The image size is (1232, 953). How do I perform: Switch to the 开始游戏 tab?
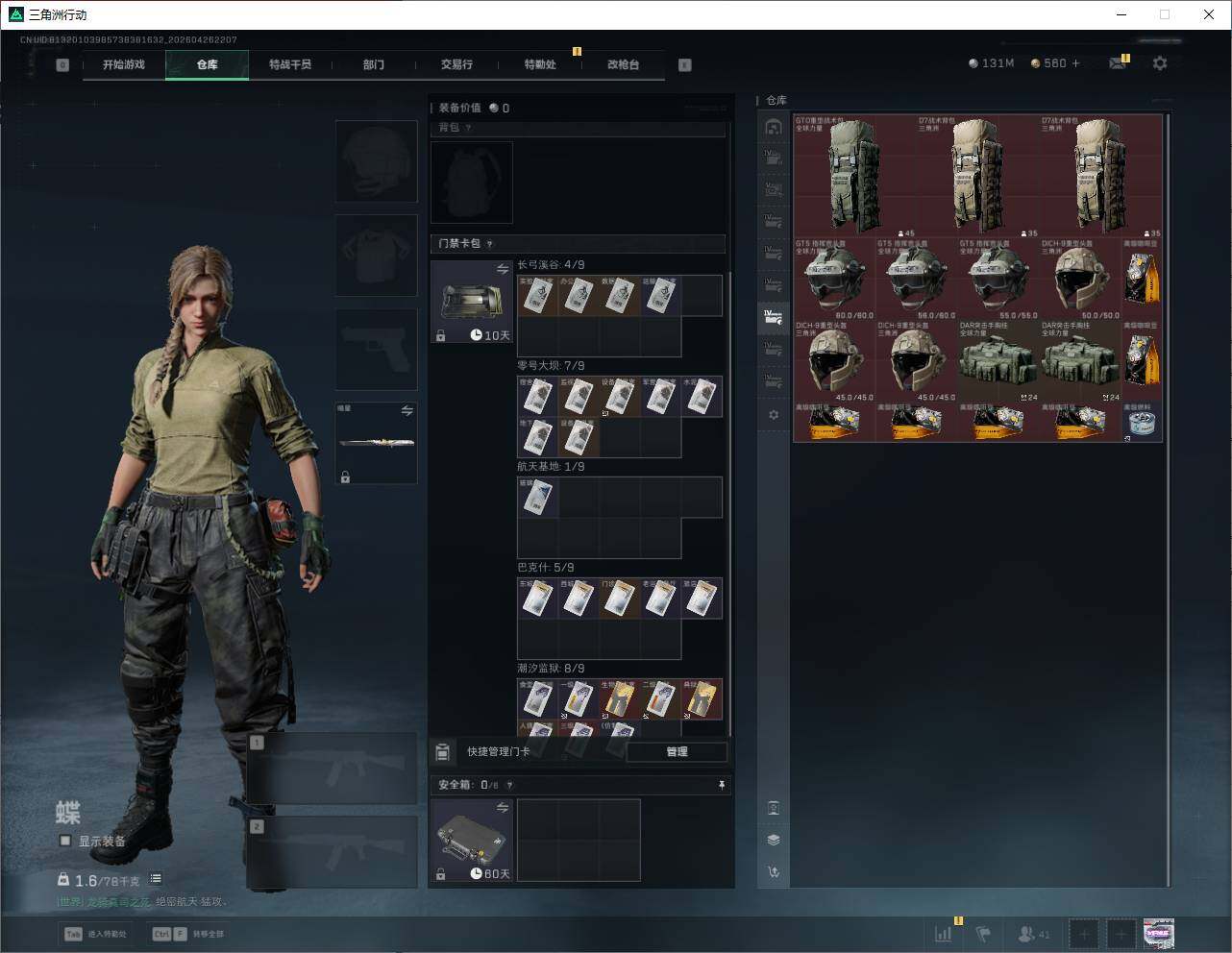[x=124, y=64]
